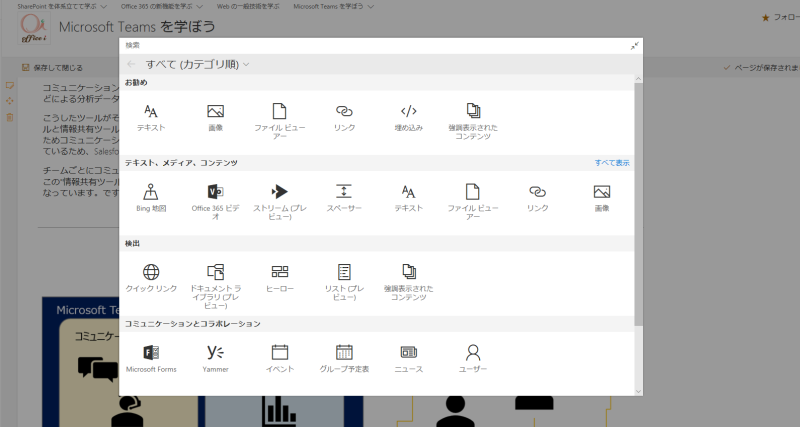Add the リスト (プレビュー) web part
This screenshot has height=427, width=800.
coord(344,282)
